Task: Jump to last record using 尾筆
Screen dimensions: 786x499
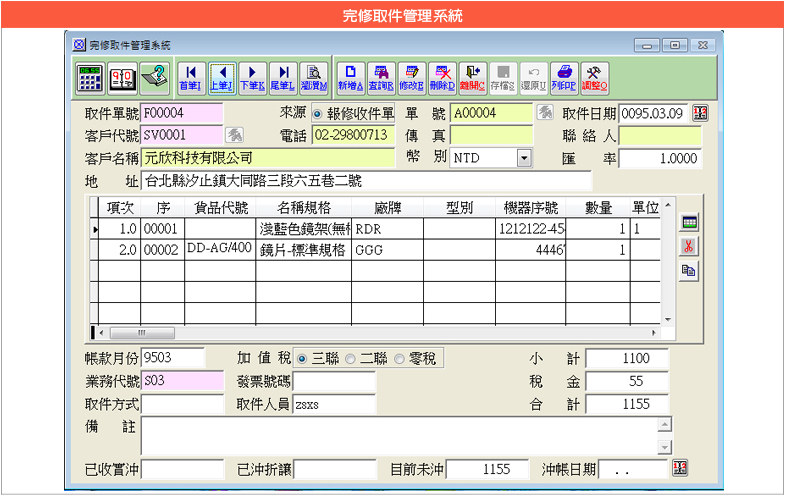Action: pyautogui.click(x=285, y=75)
